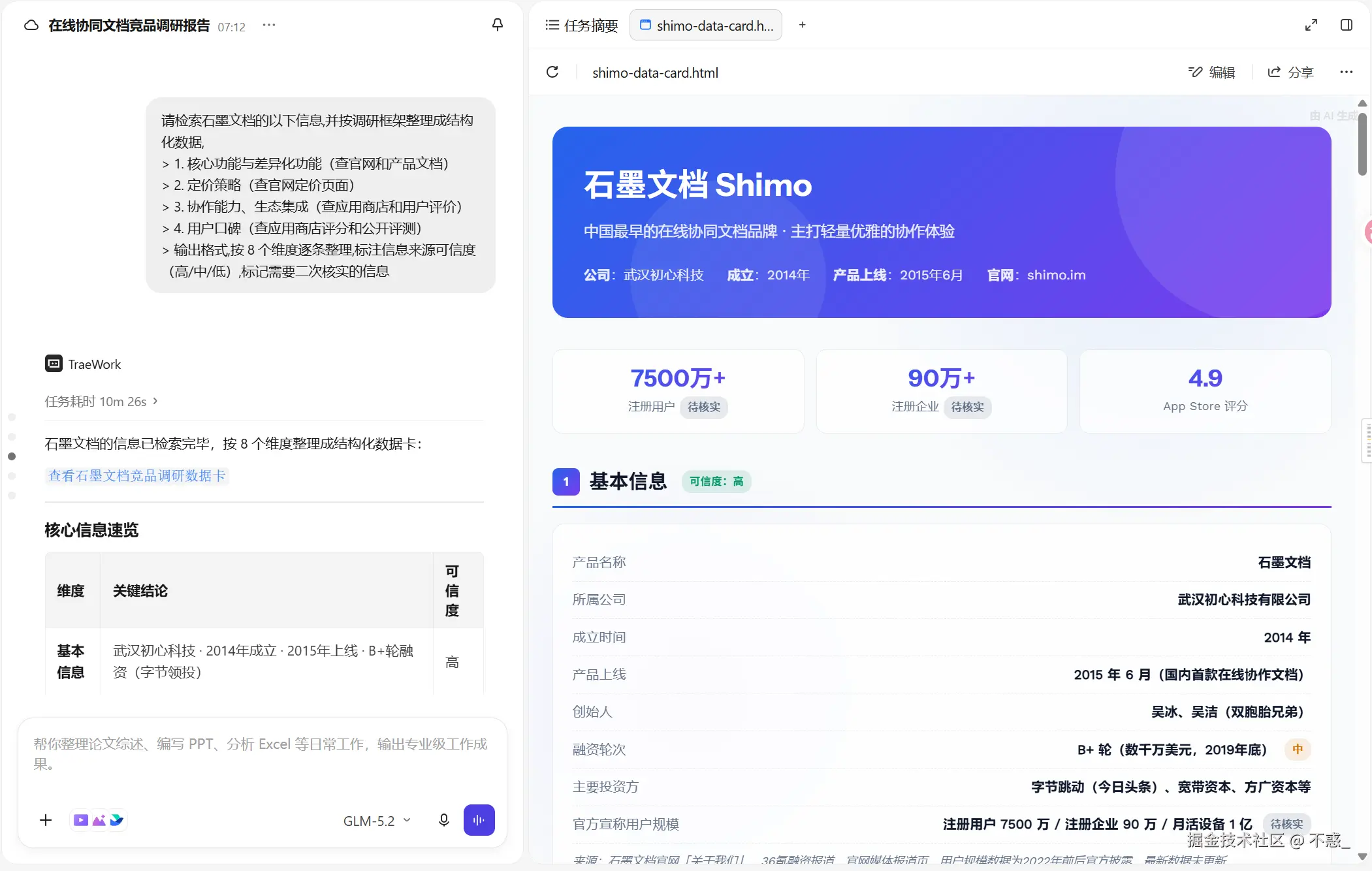The height and width of the screenshot is (871, 1372).
Task: Click the 4.9 App Store 评分 card
Action: coord(1205,391)
